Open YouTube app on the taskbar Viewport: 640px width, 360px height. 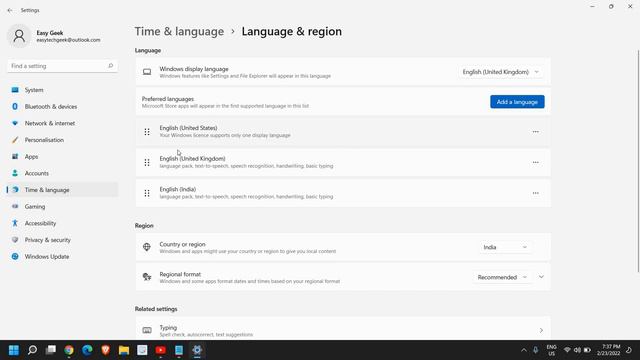[x=160, y=350]
